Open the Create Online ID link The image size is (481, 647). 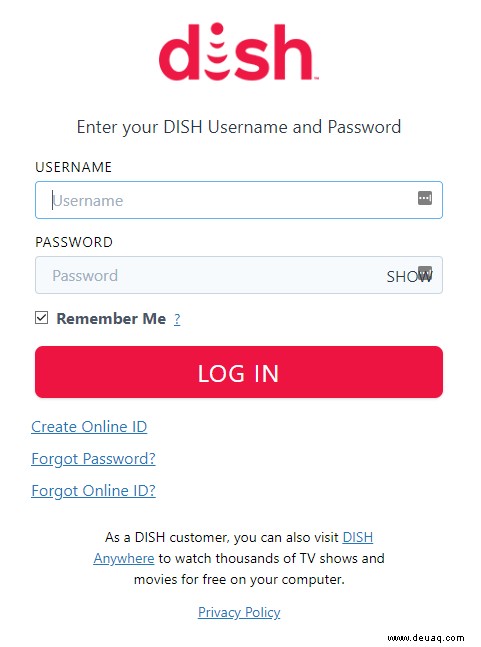point(89,427)
